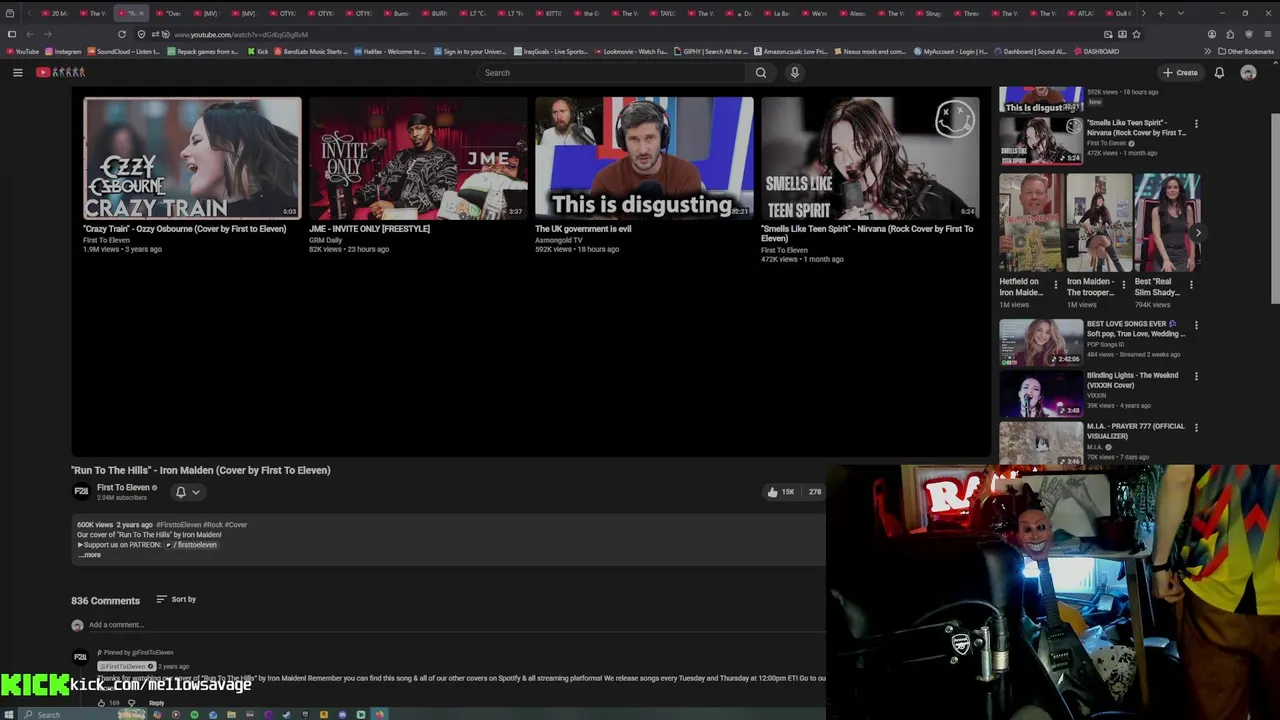Open 'The UK government is evil' title
The width and height of the screenshot is (1280, 720).
[x=583, y=229]
